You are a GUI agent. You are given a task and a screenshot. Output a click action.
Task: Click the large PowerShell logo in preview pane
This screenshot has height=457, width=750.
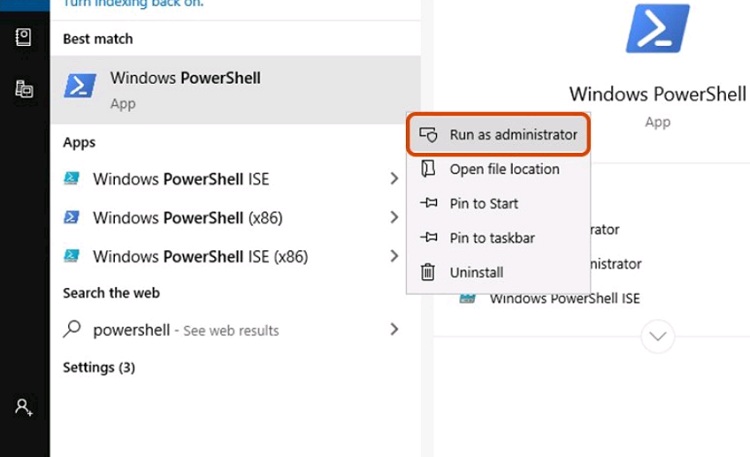point(658,28)
